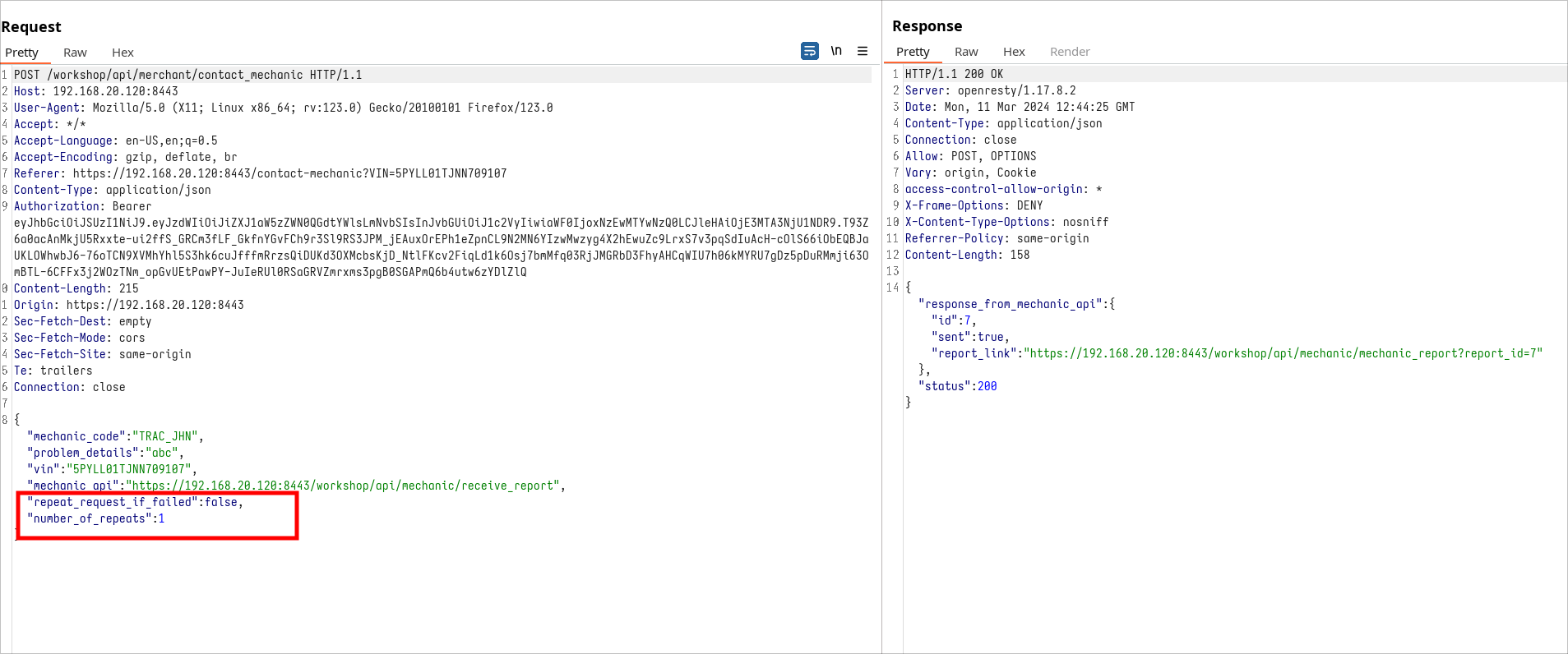Click the report_link URL in the response

click(1285, 353)
